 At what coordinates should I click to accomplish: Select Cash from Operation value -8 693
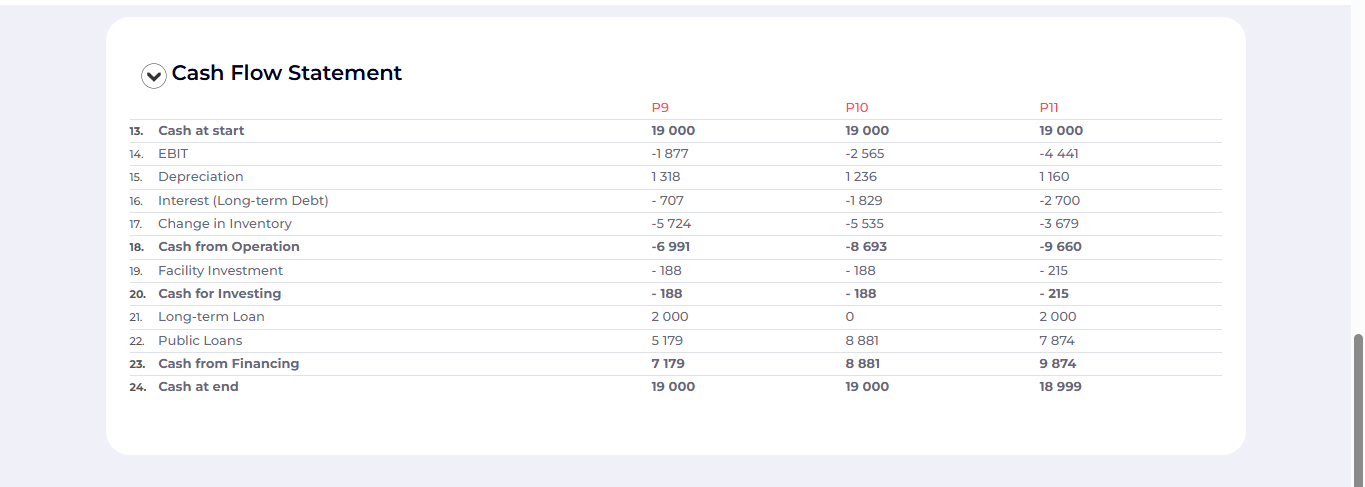pos(866,247)
